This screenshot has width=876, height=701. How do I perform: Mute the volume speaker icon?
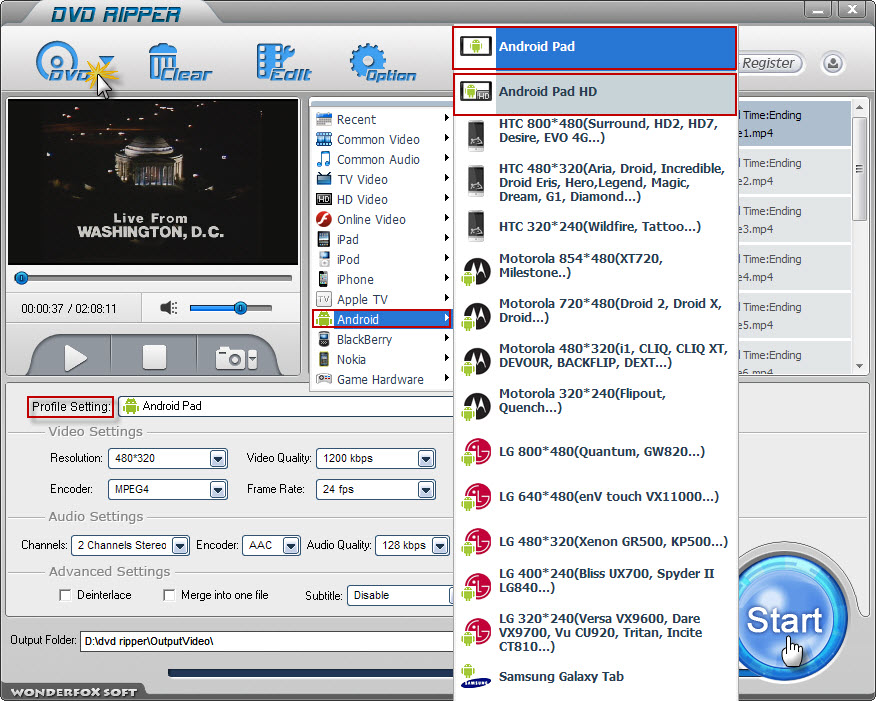pyautogui.click(x=169, y=308)
